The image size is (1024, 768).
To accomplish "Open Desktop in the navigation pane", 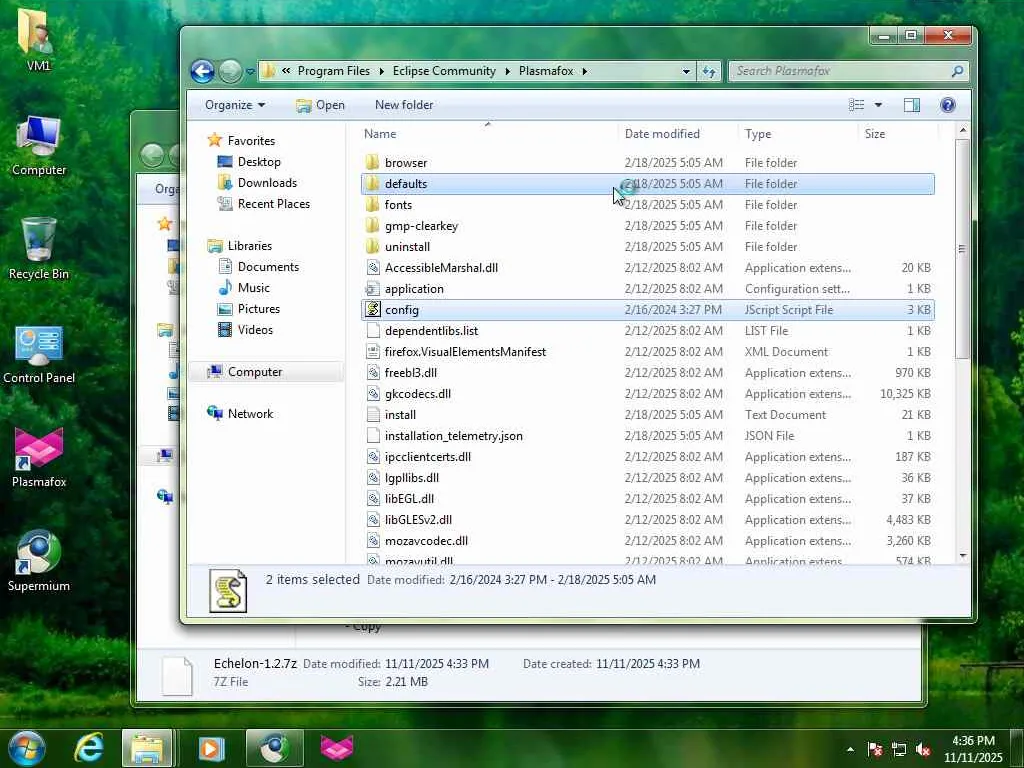I will click(259, 162).
